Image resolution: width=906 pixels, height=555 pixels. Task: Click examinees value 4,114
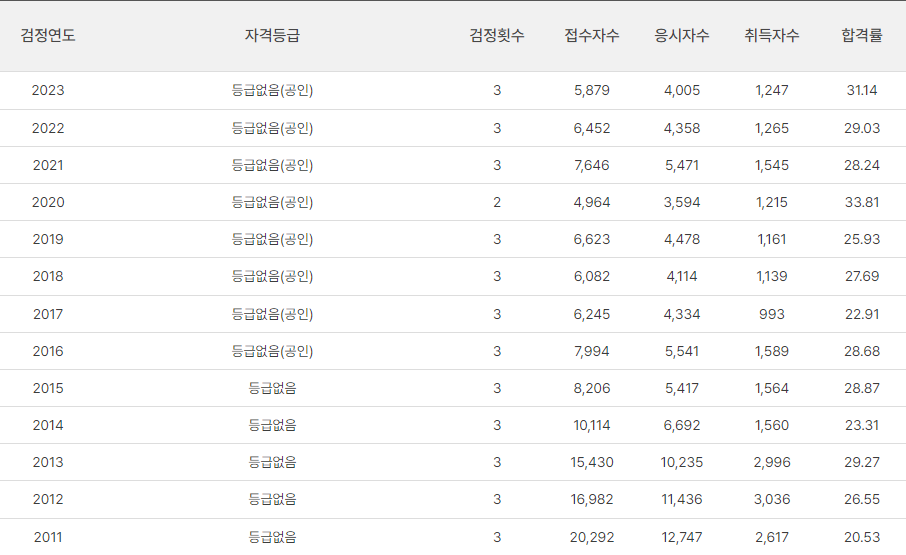coord(682,276)
